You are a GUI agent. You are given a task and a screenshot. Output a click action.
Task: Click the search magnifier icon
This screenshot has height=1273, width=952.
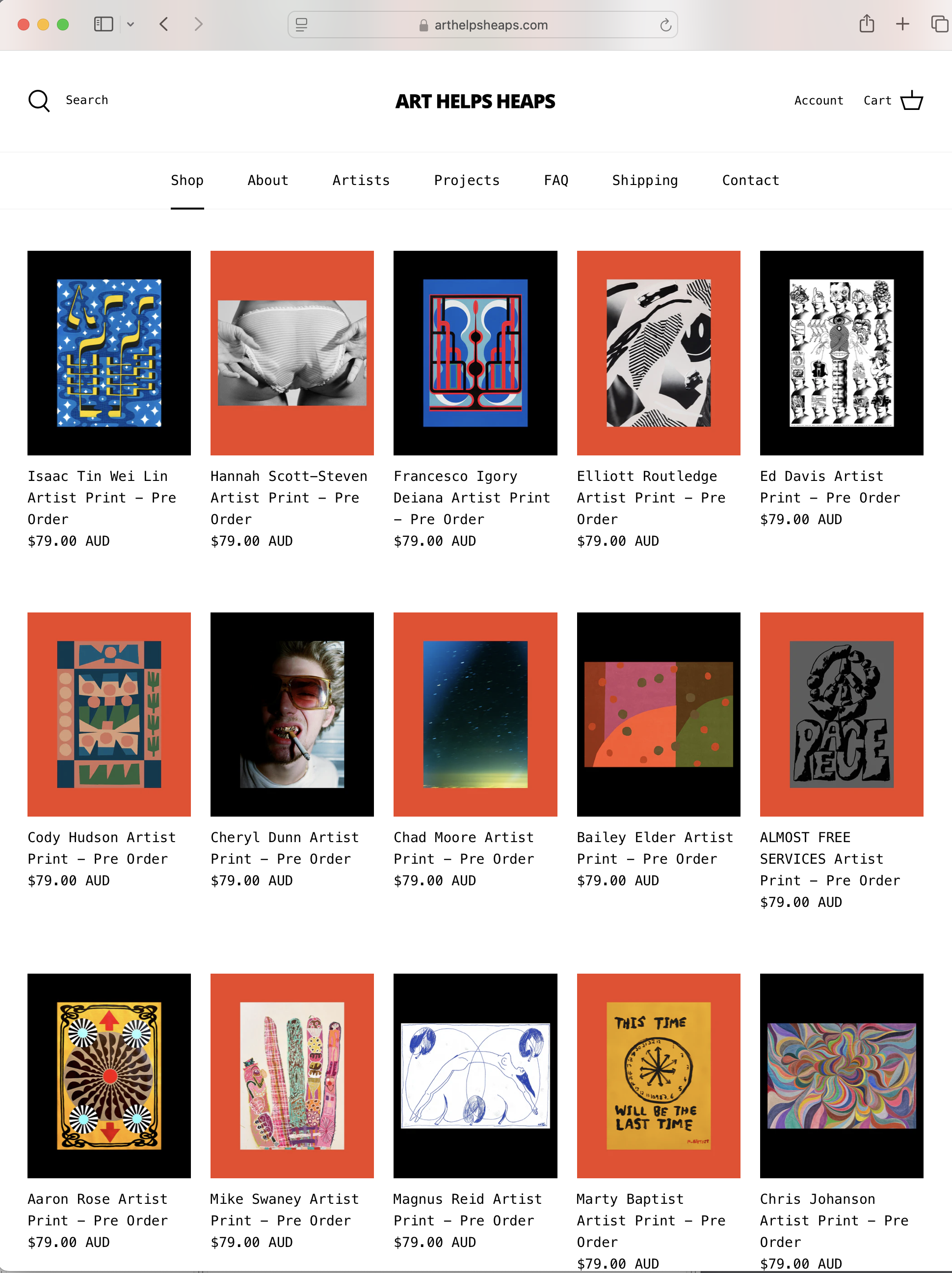coord(39,101)
